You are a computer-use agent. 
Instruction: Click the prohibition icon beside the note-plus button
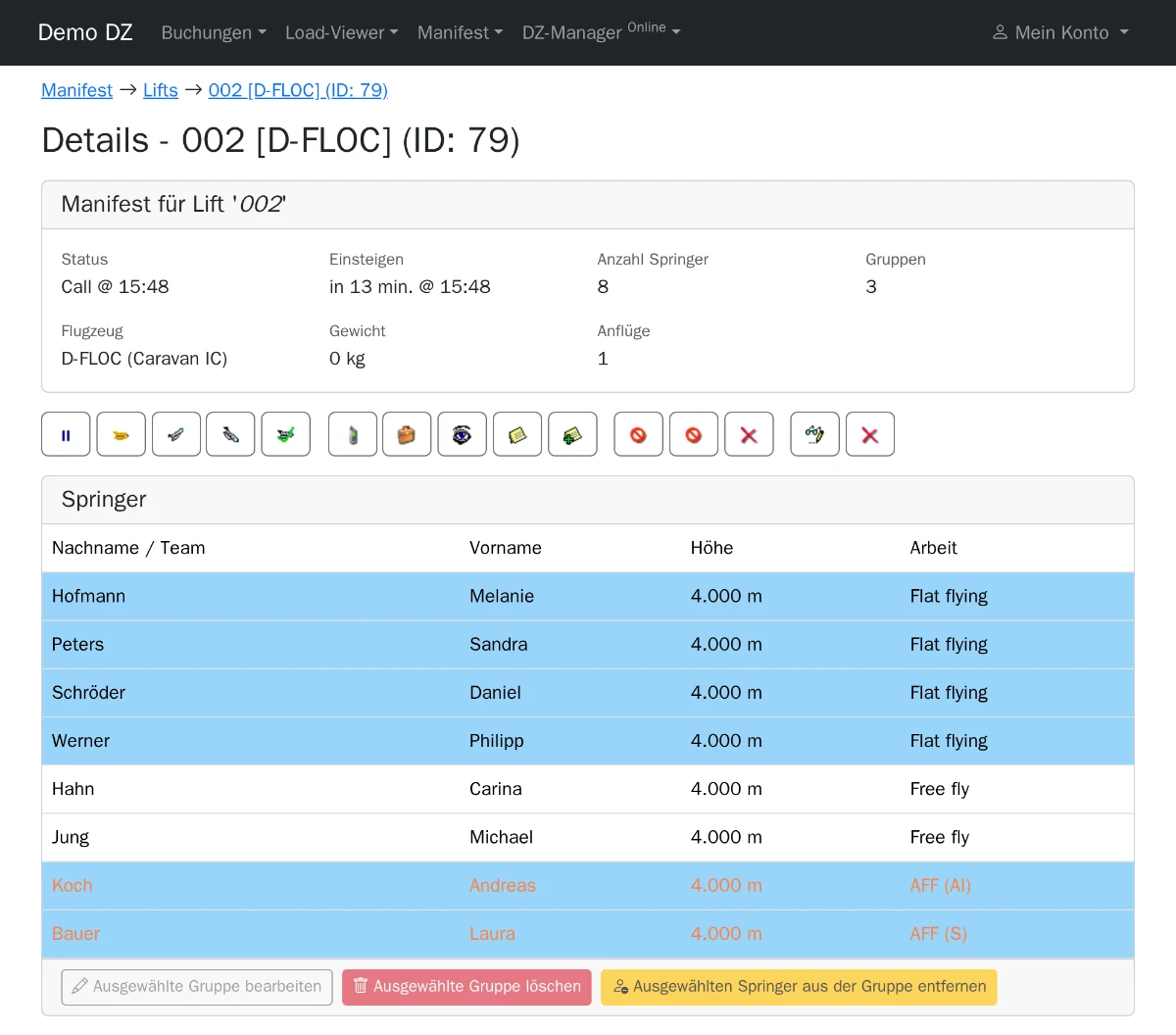point(639,434)
